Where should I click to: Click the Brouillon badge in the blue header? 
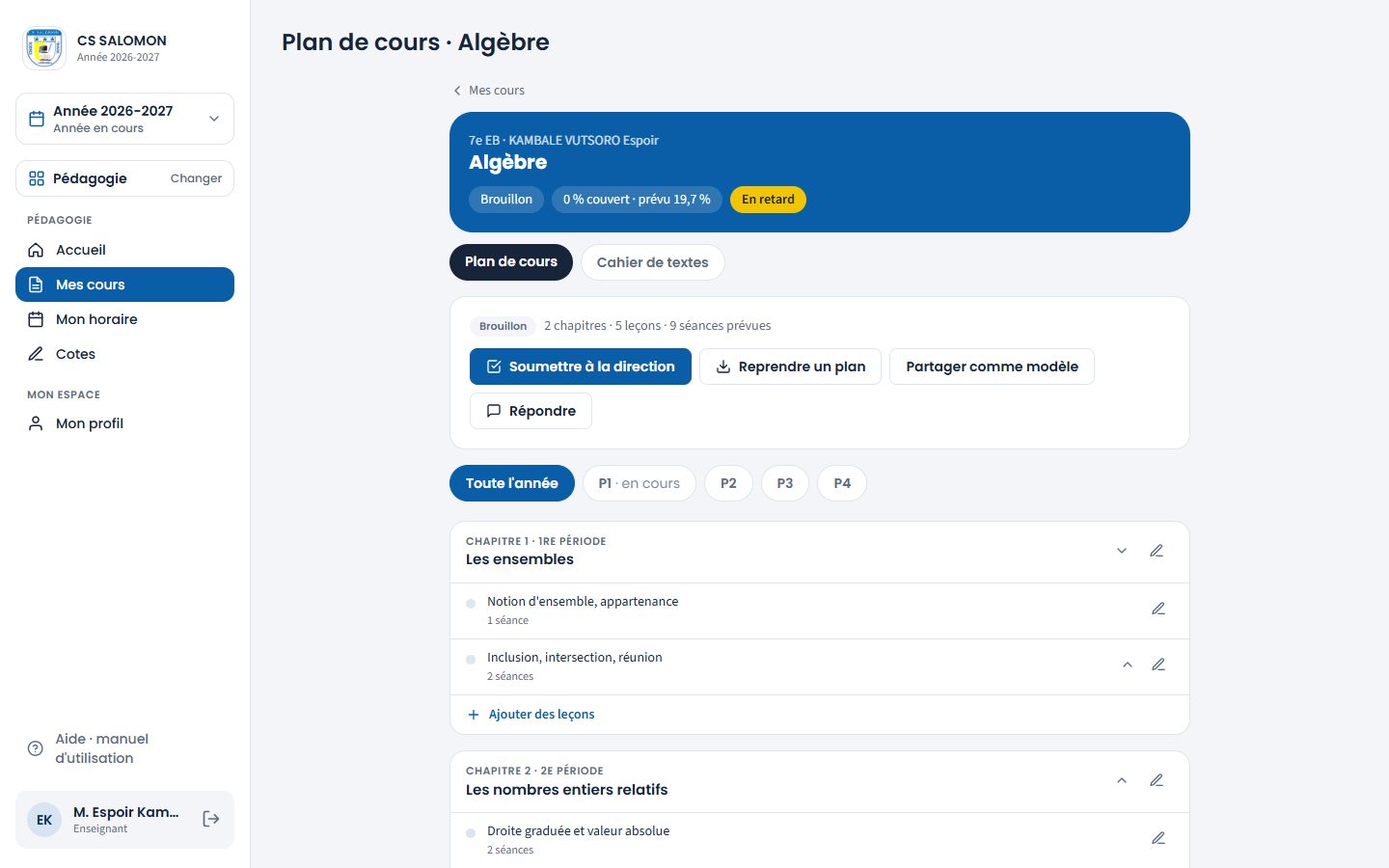506,200
